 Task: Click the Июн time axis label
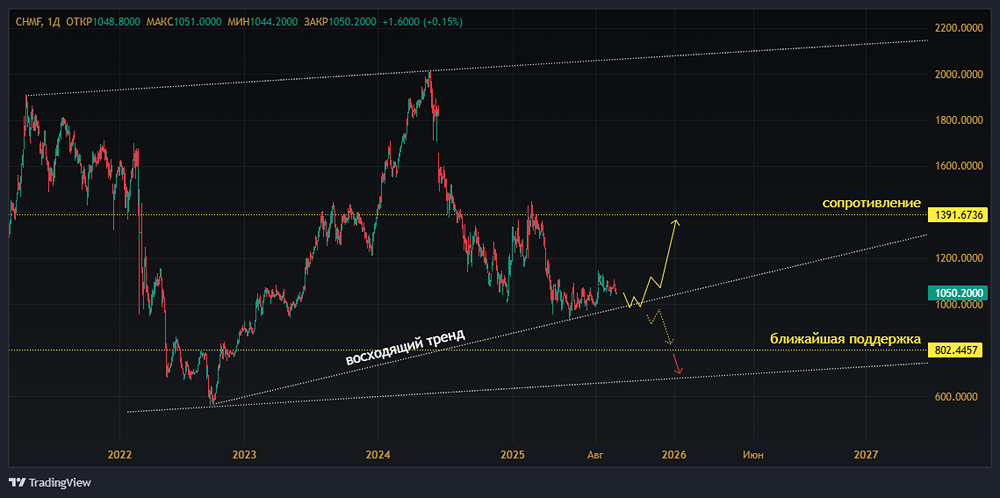click(x=753, y=454)
